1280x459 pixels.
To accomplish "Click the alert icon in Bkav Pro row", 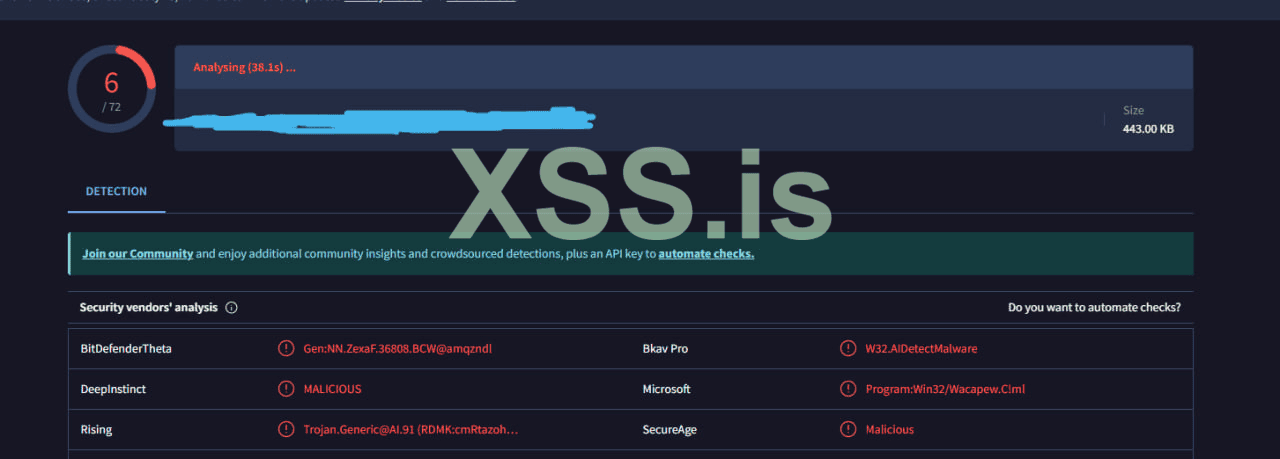I will click(848, 349).
